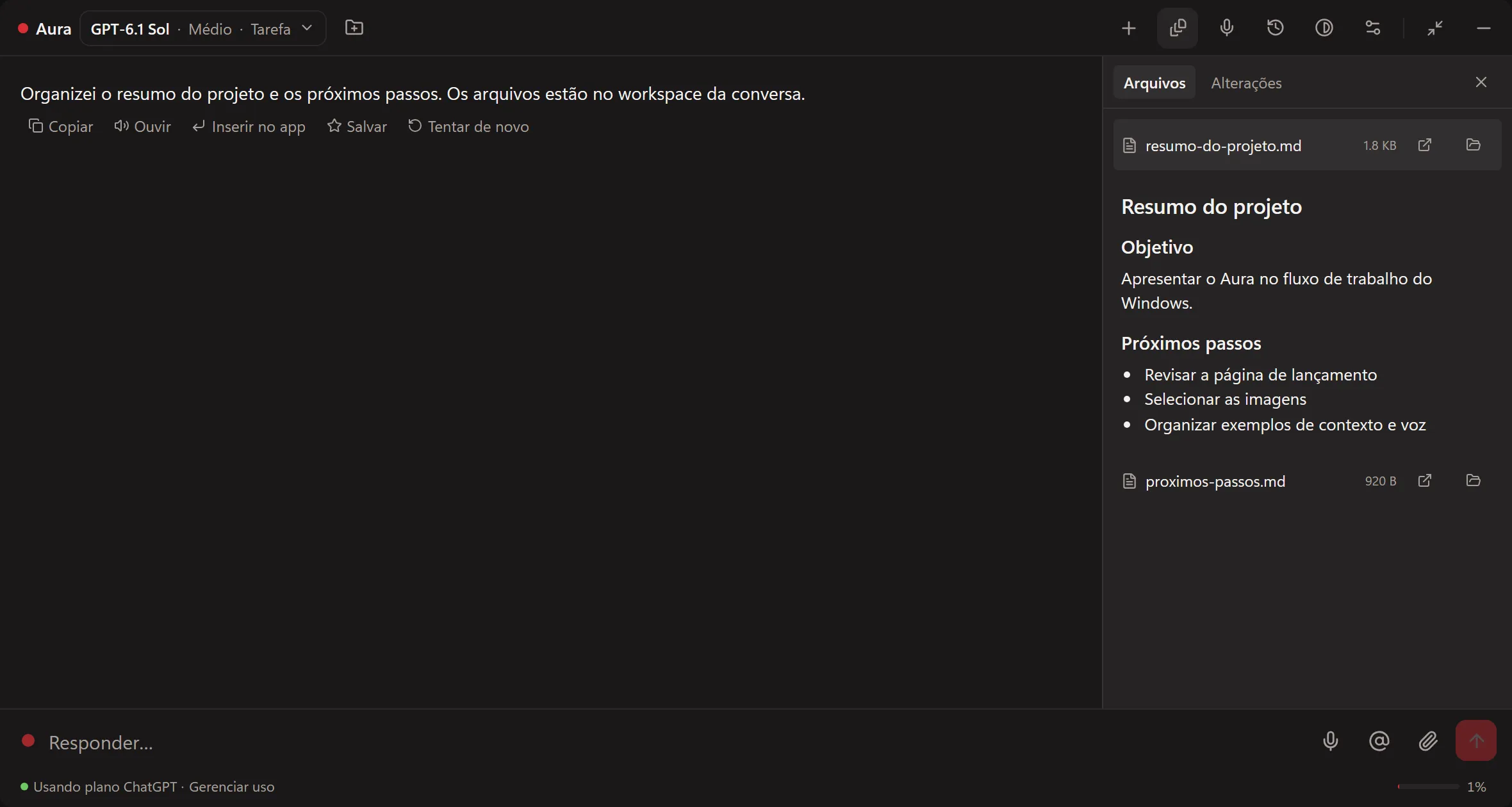Start a new chat with plus icon
This screenshot has height=807, width=1512.
tap(1129, 28)
